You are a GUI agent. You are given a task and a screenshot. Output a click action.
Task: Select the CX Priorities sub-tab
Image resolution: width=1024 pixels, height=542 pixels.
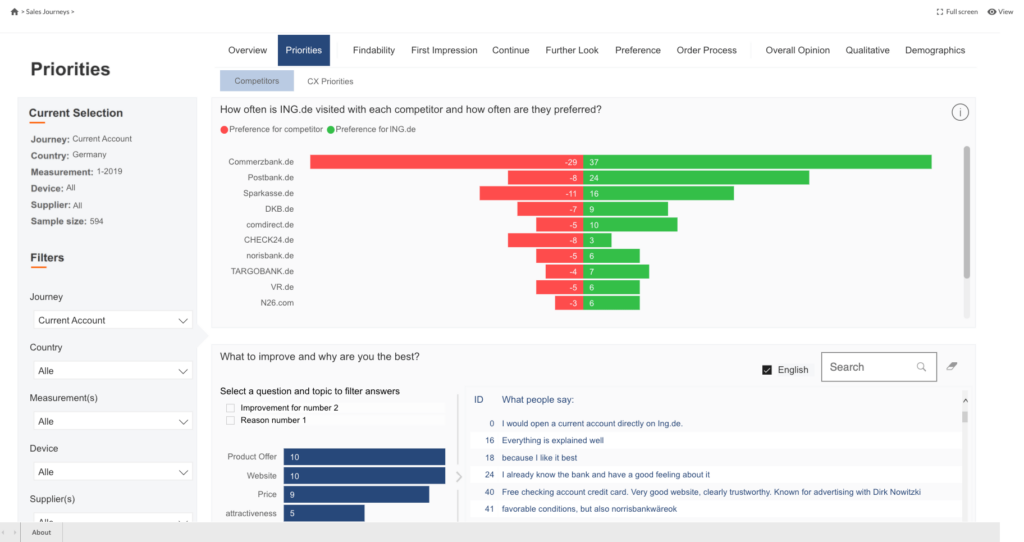coord(330,81)
